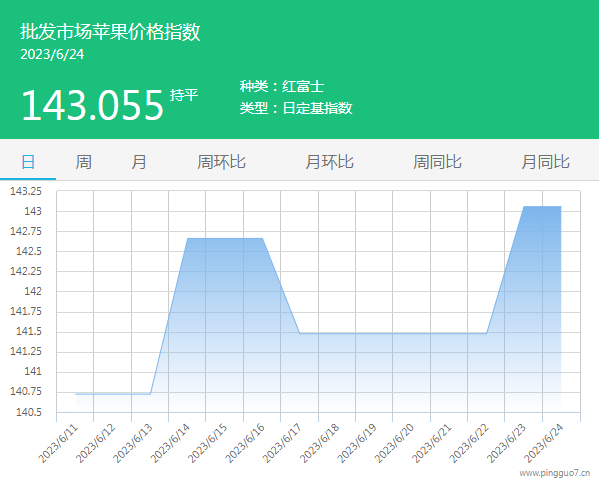Open the 周同比 tab

click(437, 162)
